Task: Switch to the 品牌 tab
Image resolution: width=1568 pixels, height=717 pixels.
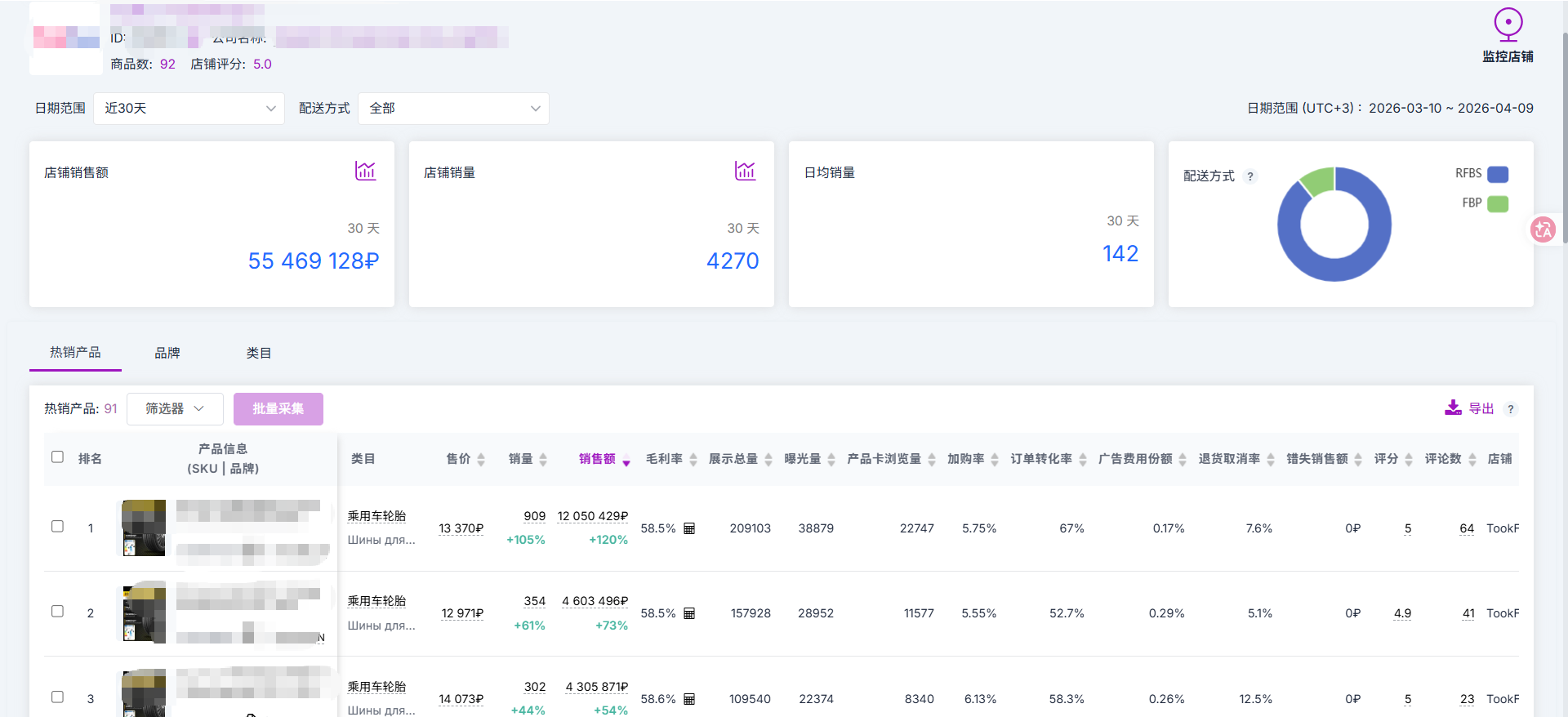Action: [167, 353]
